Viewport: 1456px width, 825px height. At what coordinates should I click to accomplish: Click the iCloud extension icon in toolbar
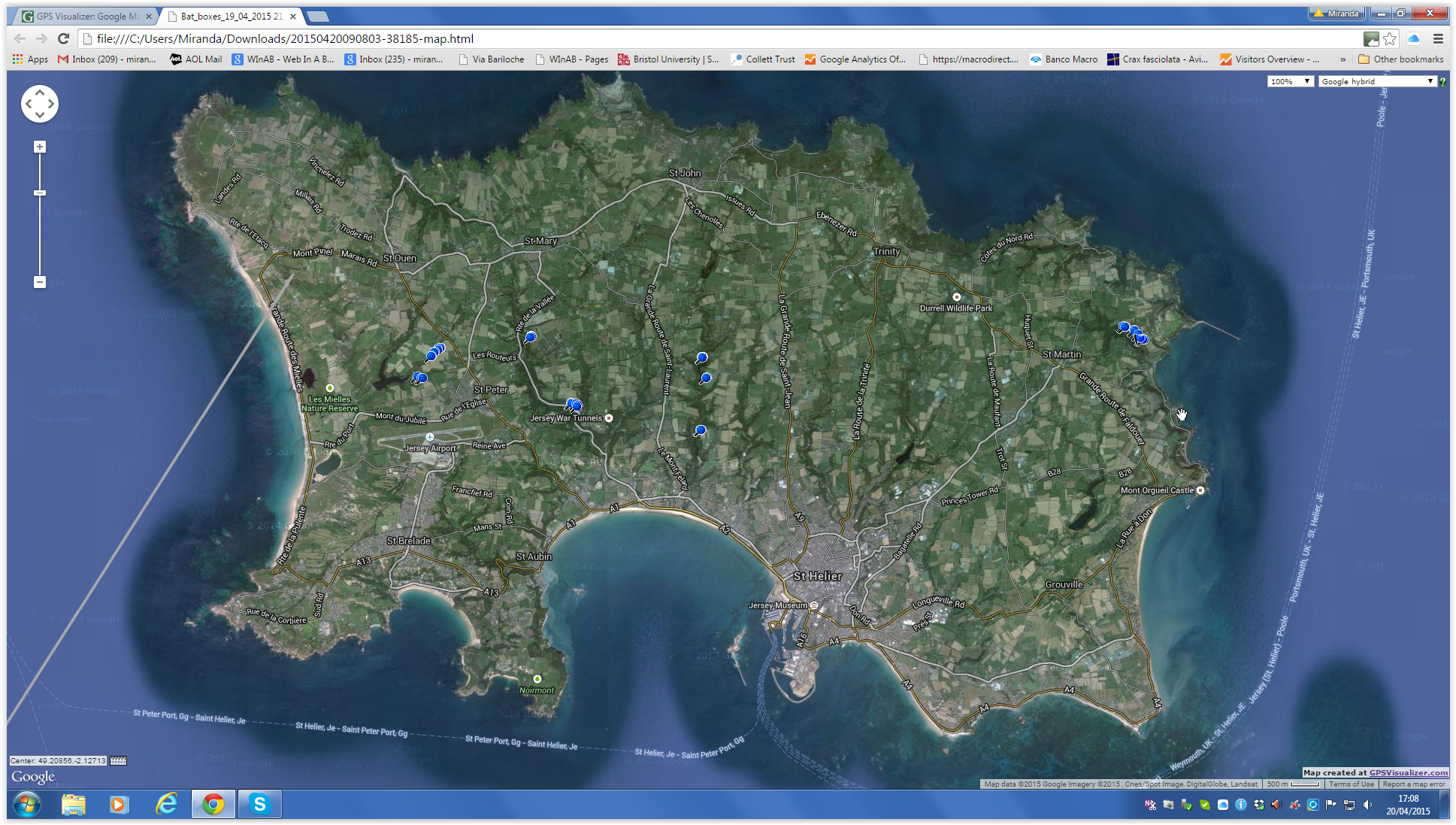[x=1414, y=38]
